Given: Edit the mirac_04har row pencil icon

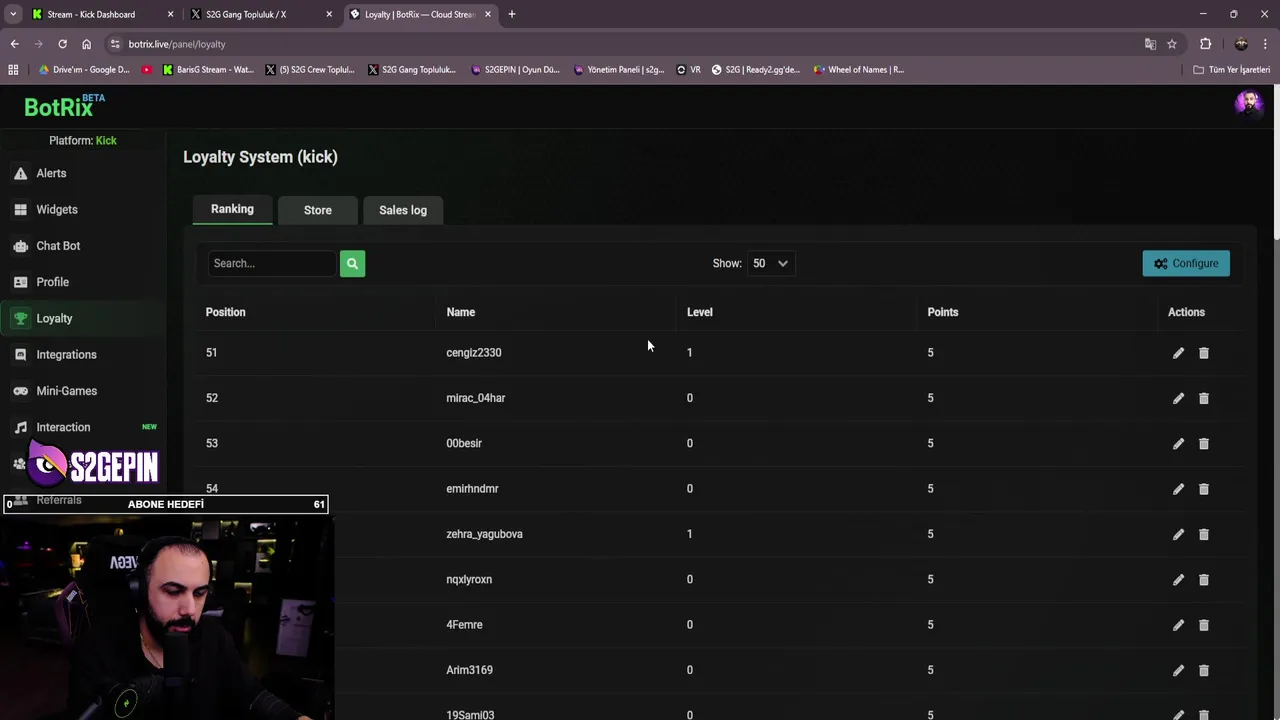Looking at the screenshot, I should [1178, 398].
